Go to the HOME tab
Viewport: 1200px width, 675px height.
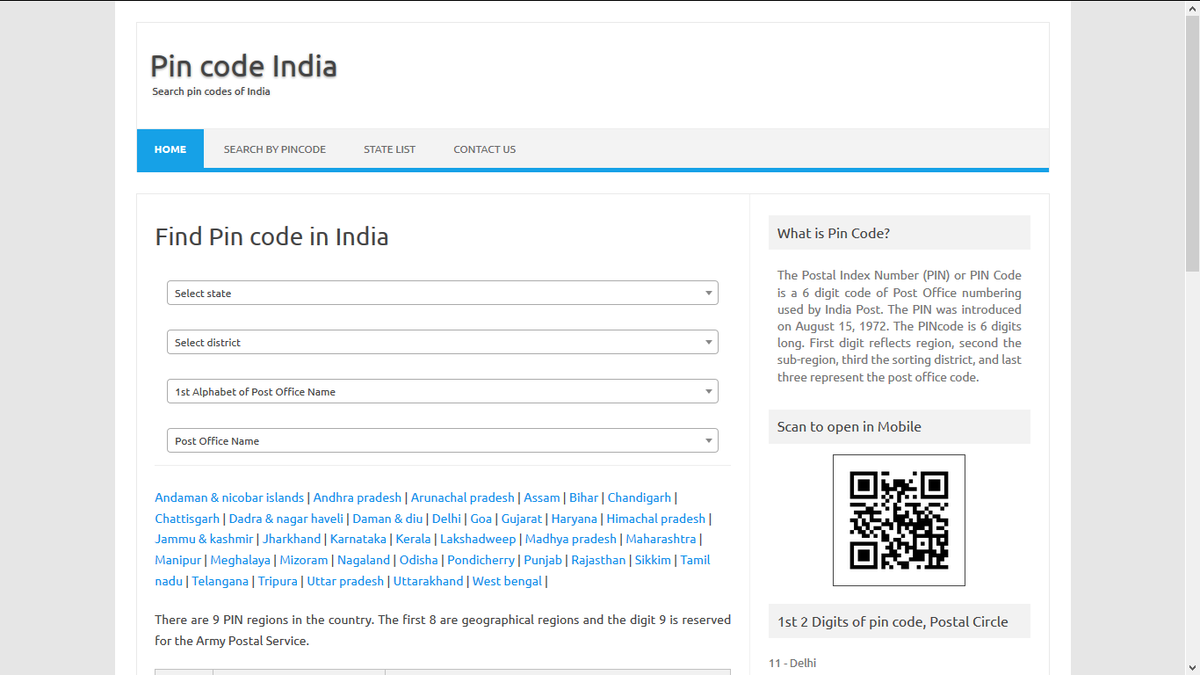[x=170, y=149]
